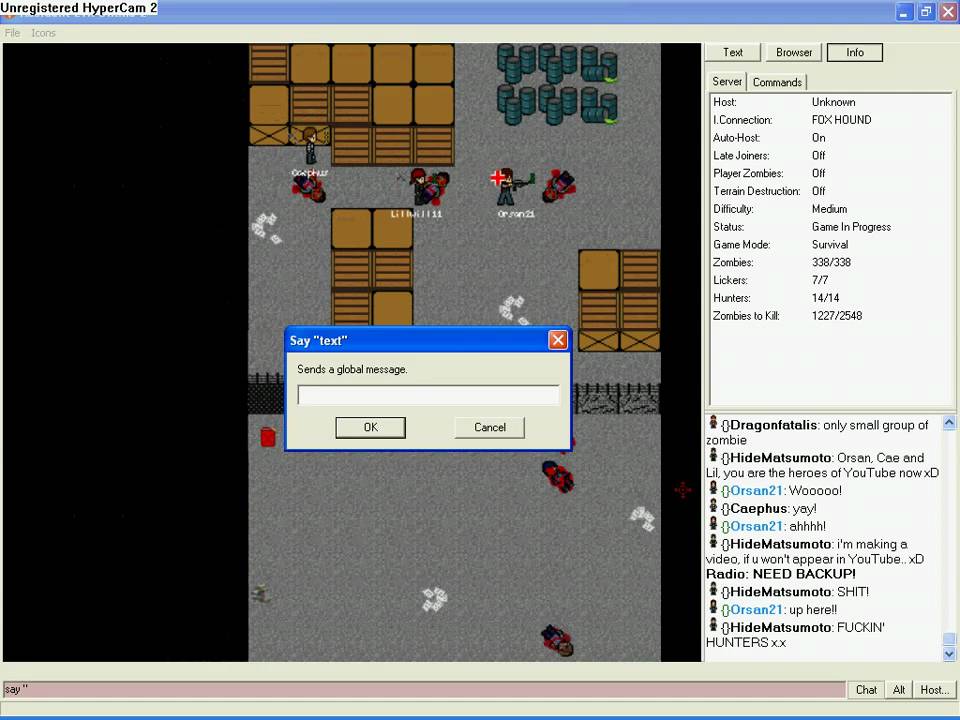Screen dimensions: 960x720
Task: Select the 'Hunters:' 14/14 value
Action: click(825, 298)
